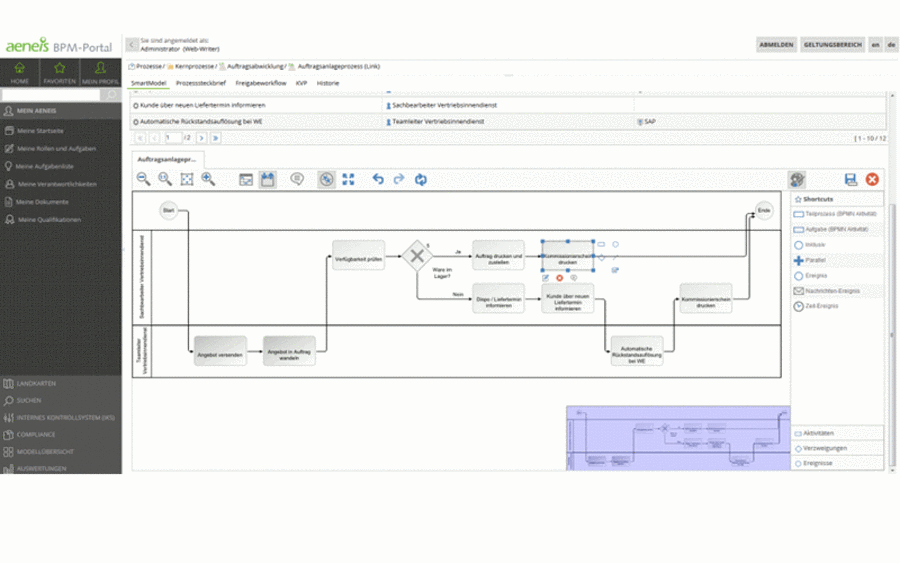
Task: Expand the SUCHEN section
Action: click(60, 401)
